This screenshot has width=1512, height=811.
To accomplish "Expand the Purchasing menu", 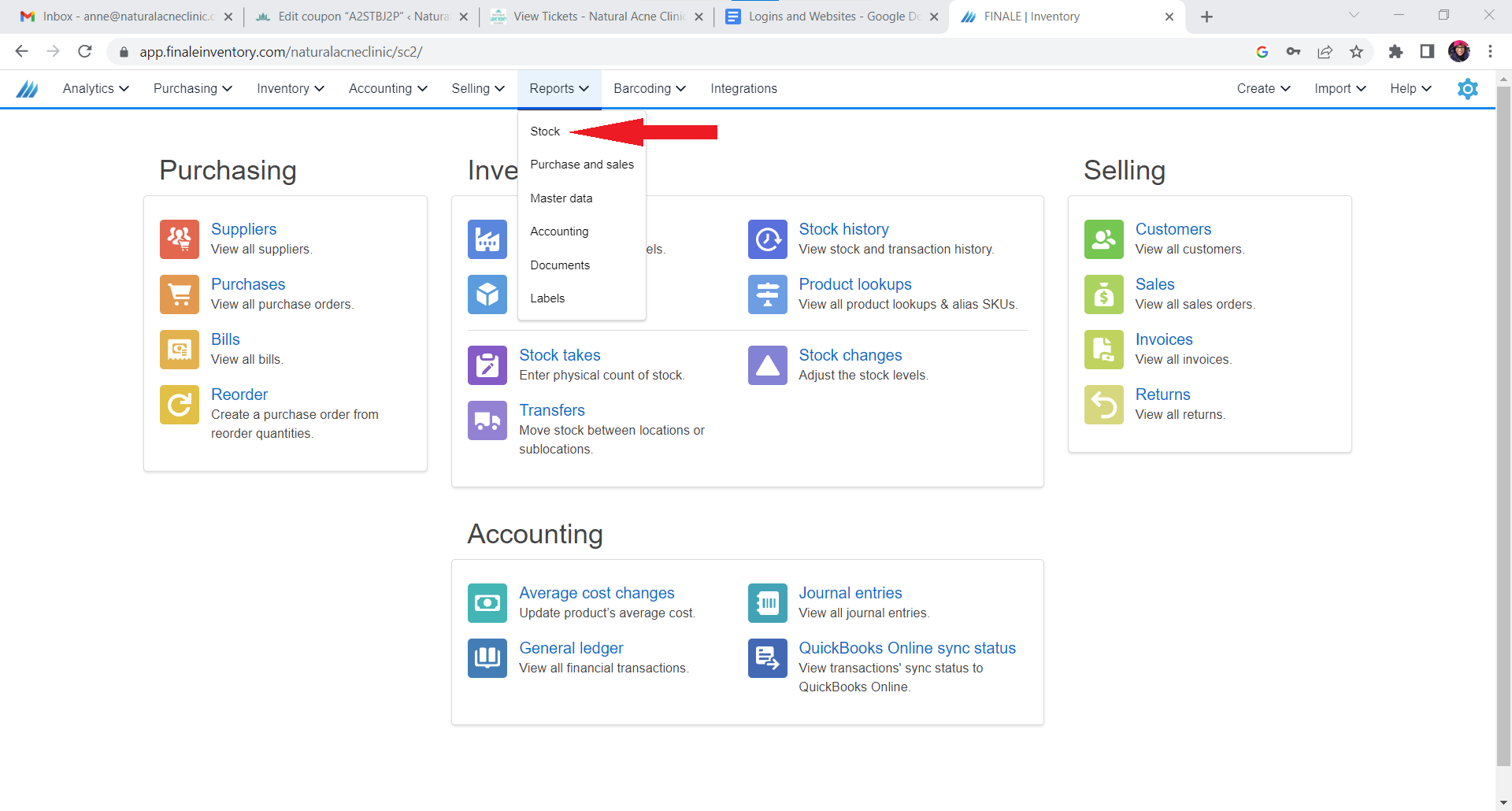I will tap(193, 89).
